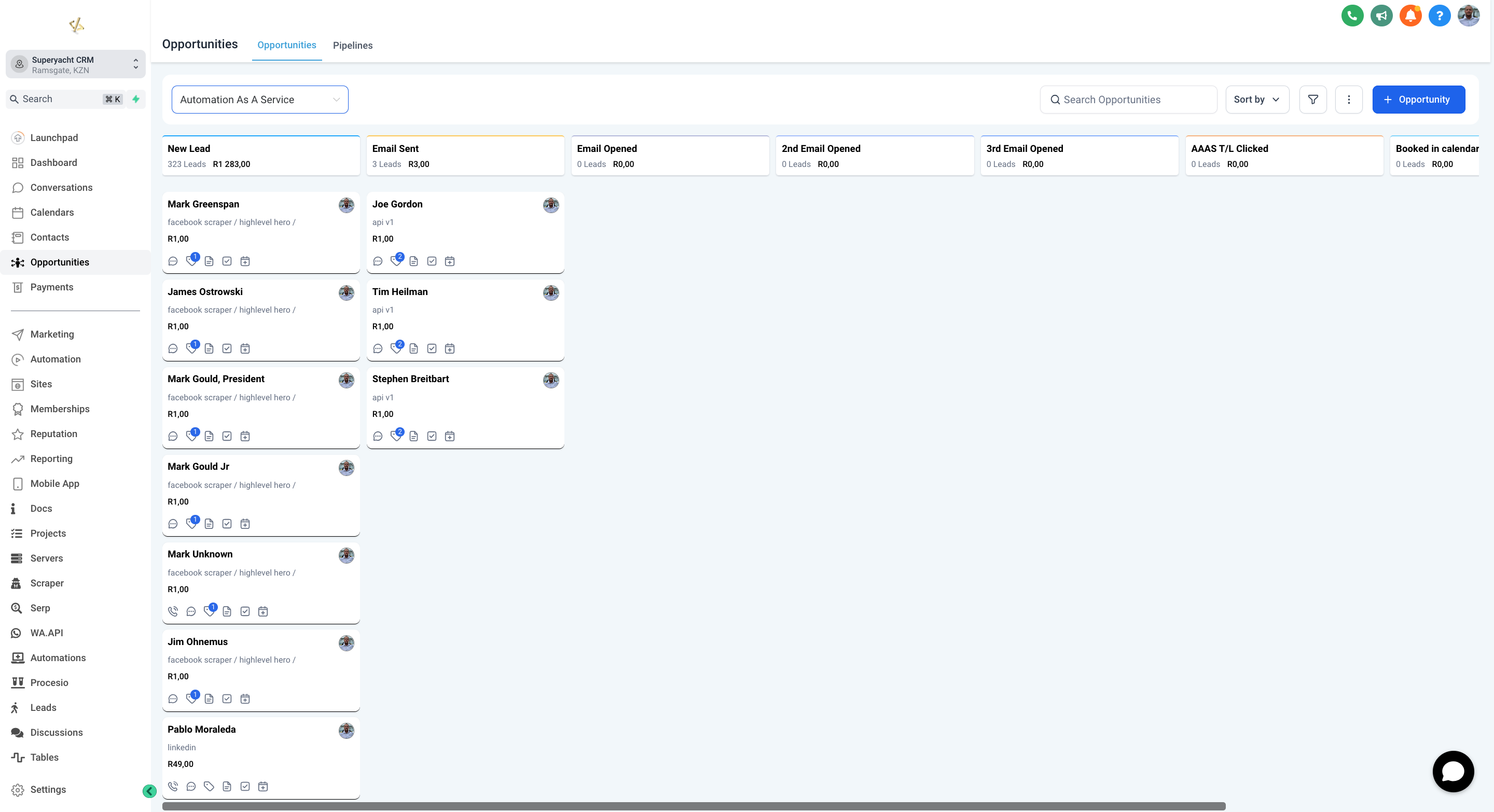The height and width of the screenshot is (812, 1494).
Task: Open Contacts in the sidebar
Action: (x=75, y=237)
